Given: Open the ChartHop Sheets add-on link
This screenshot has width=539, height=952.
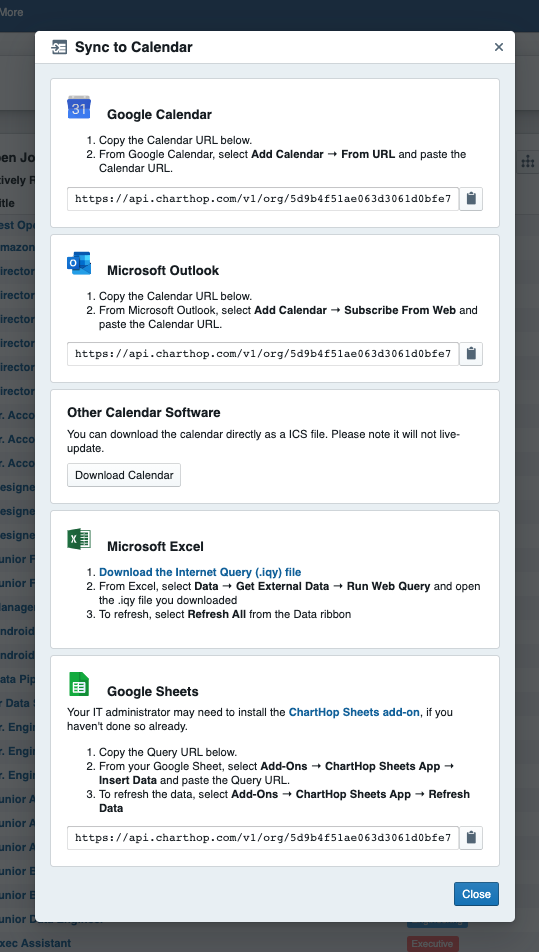Looking at the screenshot, I should (x=354, y=712).
